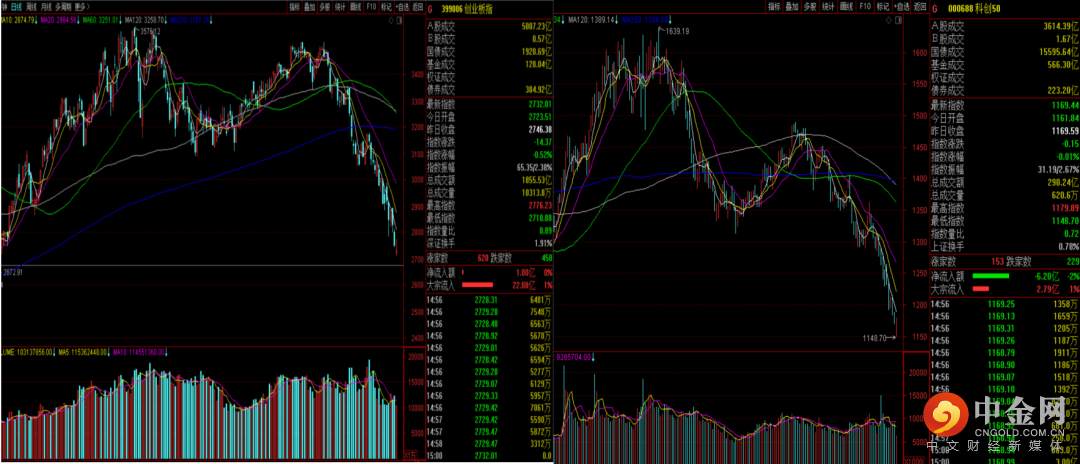This screenshot has width=1080, height=464.
Task: Click the green 净流入额 bar in 科创50 panel
Action: tap(990, 275)
